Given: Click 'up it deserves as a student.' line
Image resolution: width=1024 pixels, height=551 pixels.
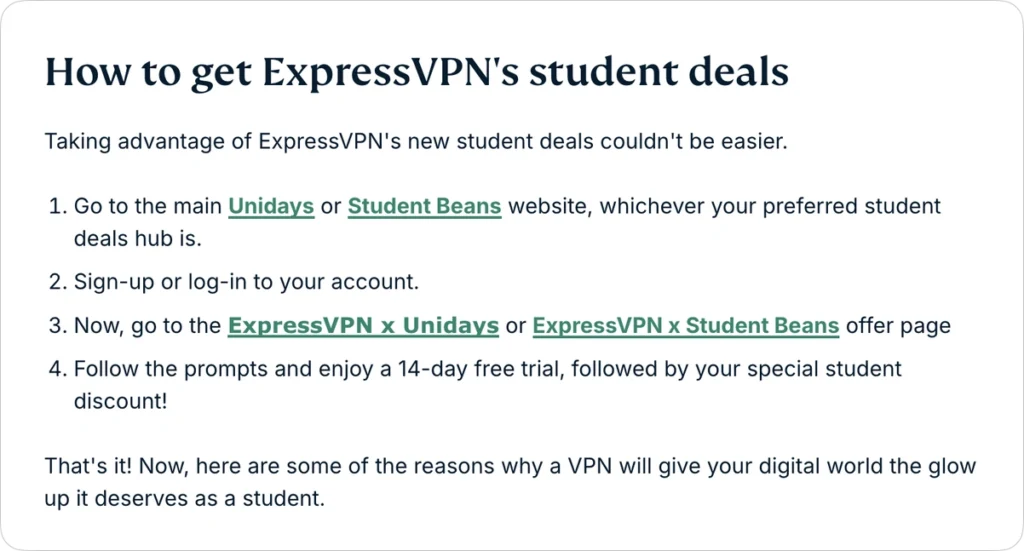Looking at the screenshot, I should (185, 499).
